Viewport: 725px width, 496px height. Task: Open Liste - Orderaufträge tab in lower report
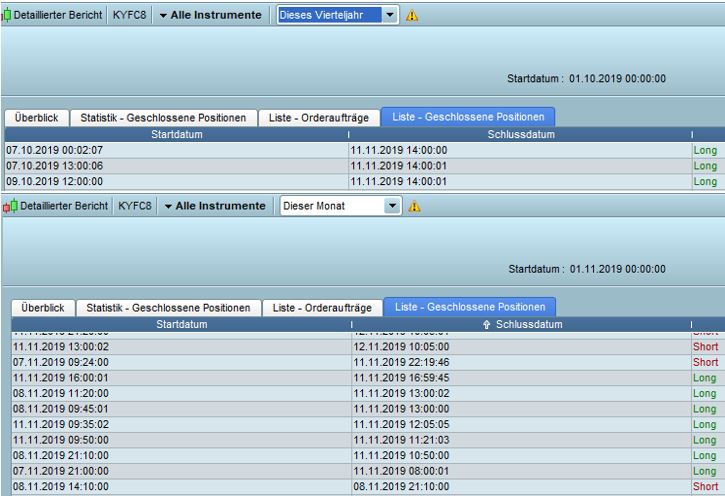point(322,308)
